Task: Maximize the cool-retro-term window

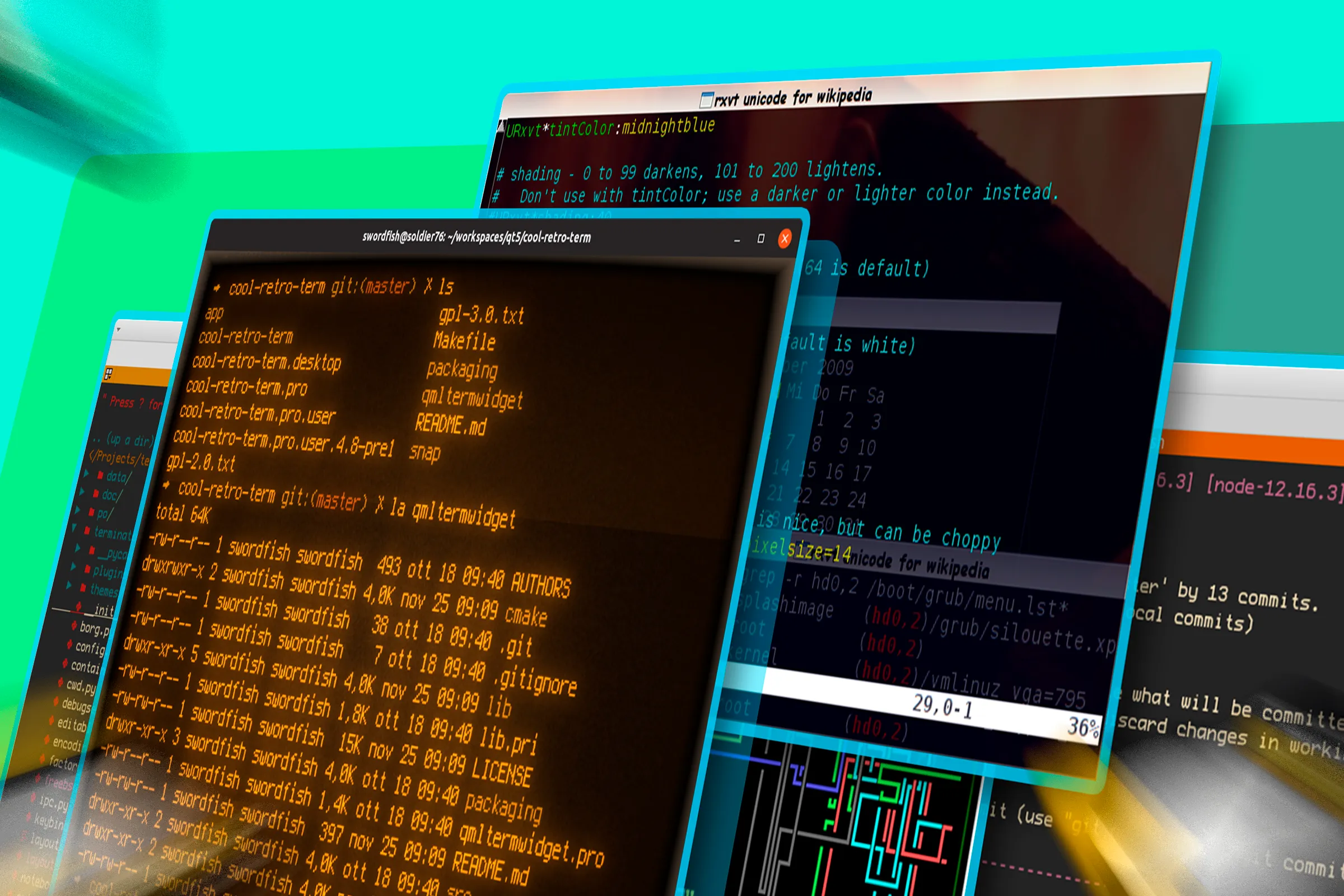Action: (760, 239)
